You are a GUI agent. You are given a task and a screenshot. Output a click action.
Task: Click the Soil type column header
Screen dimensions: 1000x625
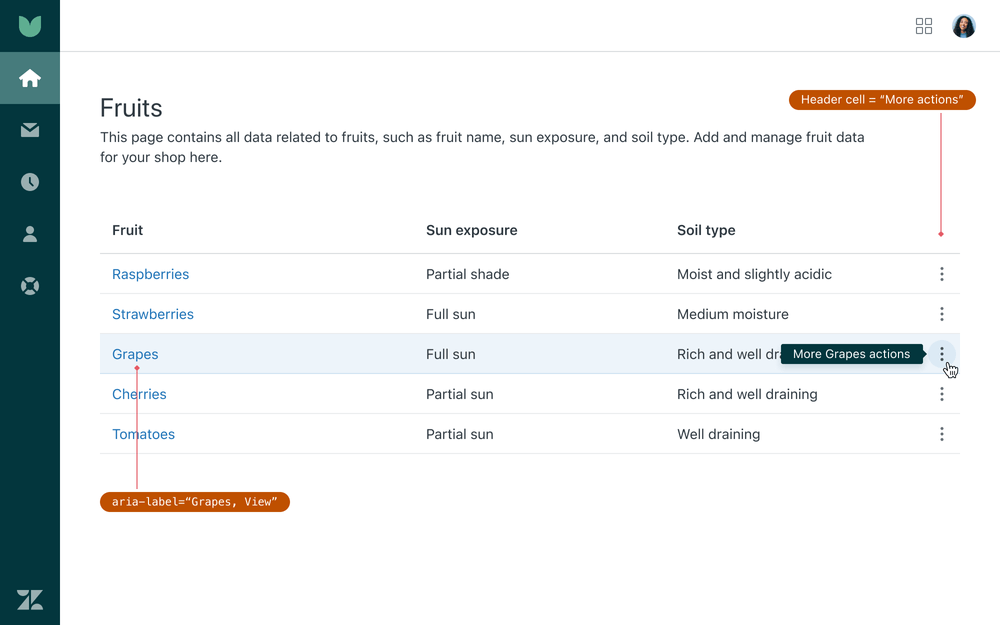click(706, 230)
